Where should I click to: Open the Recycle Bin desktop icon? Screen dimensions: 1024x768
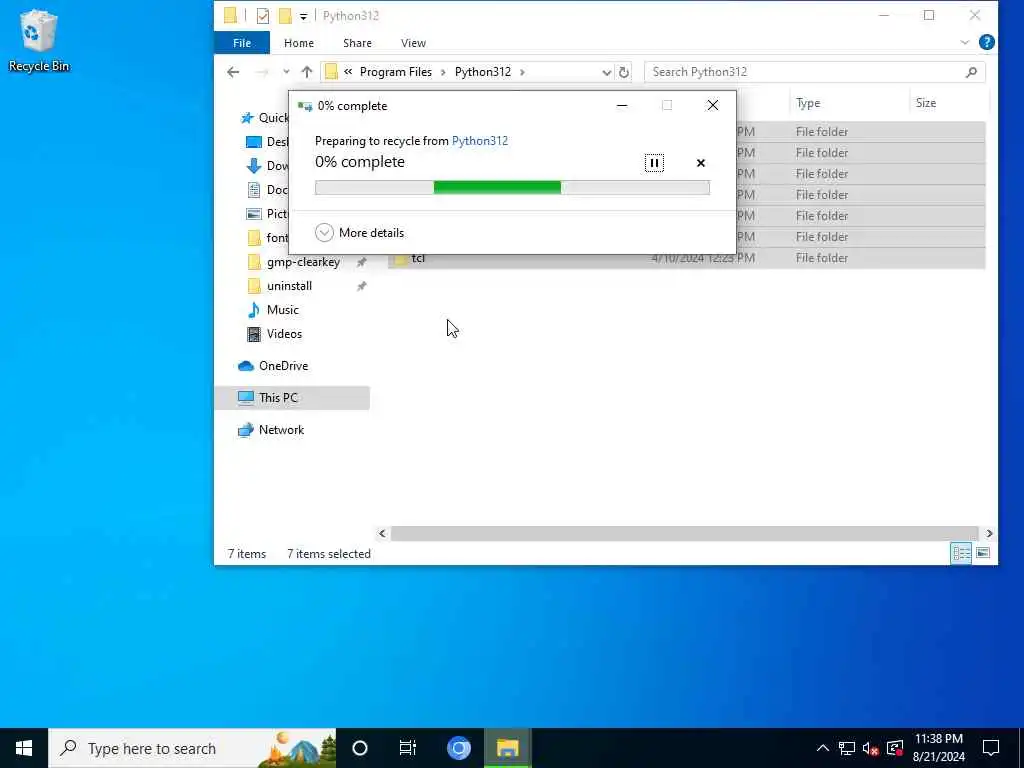[x=39, y=40]
